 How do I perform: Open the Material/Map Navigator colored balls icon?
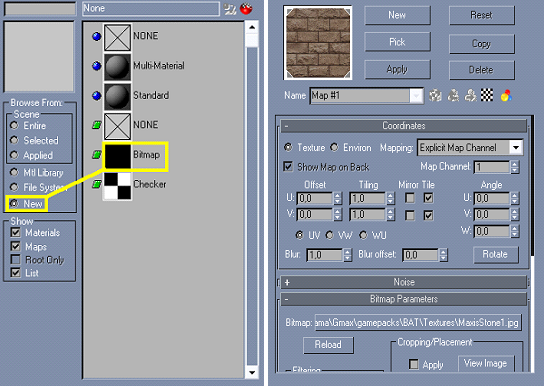[x=506, y=95]
